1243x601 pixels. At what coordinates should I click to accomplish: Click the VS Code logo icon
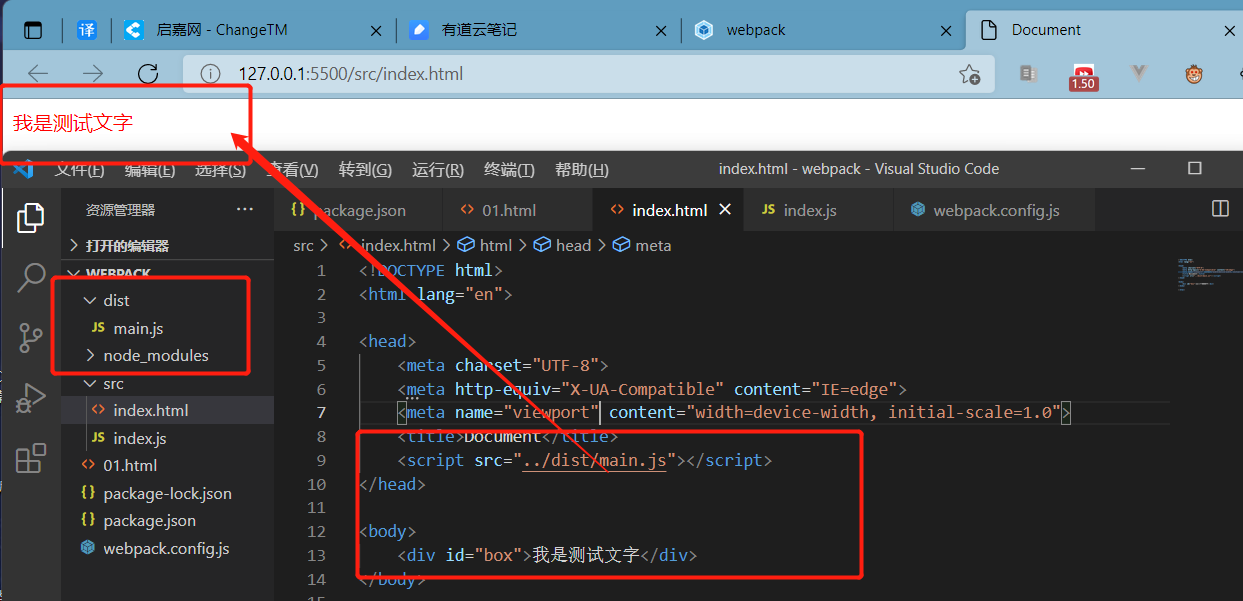[x=24, y=168]
